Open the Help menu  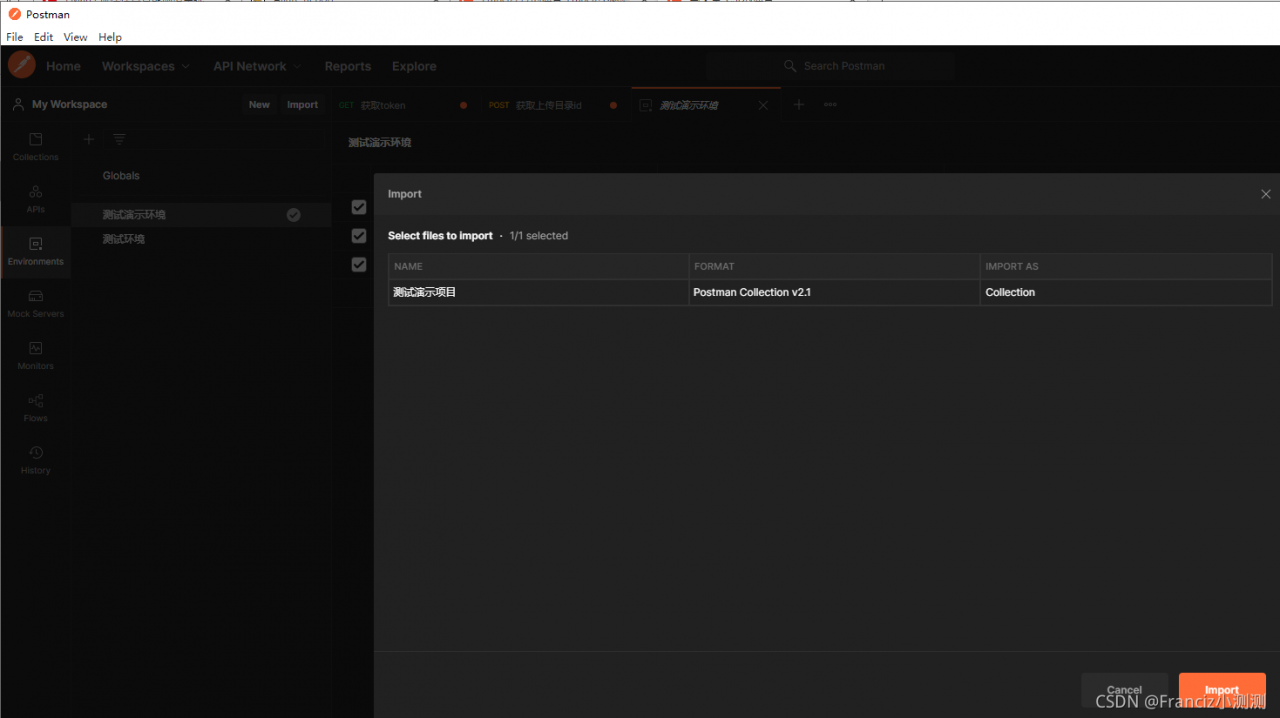[x=110, y=37]
